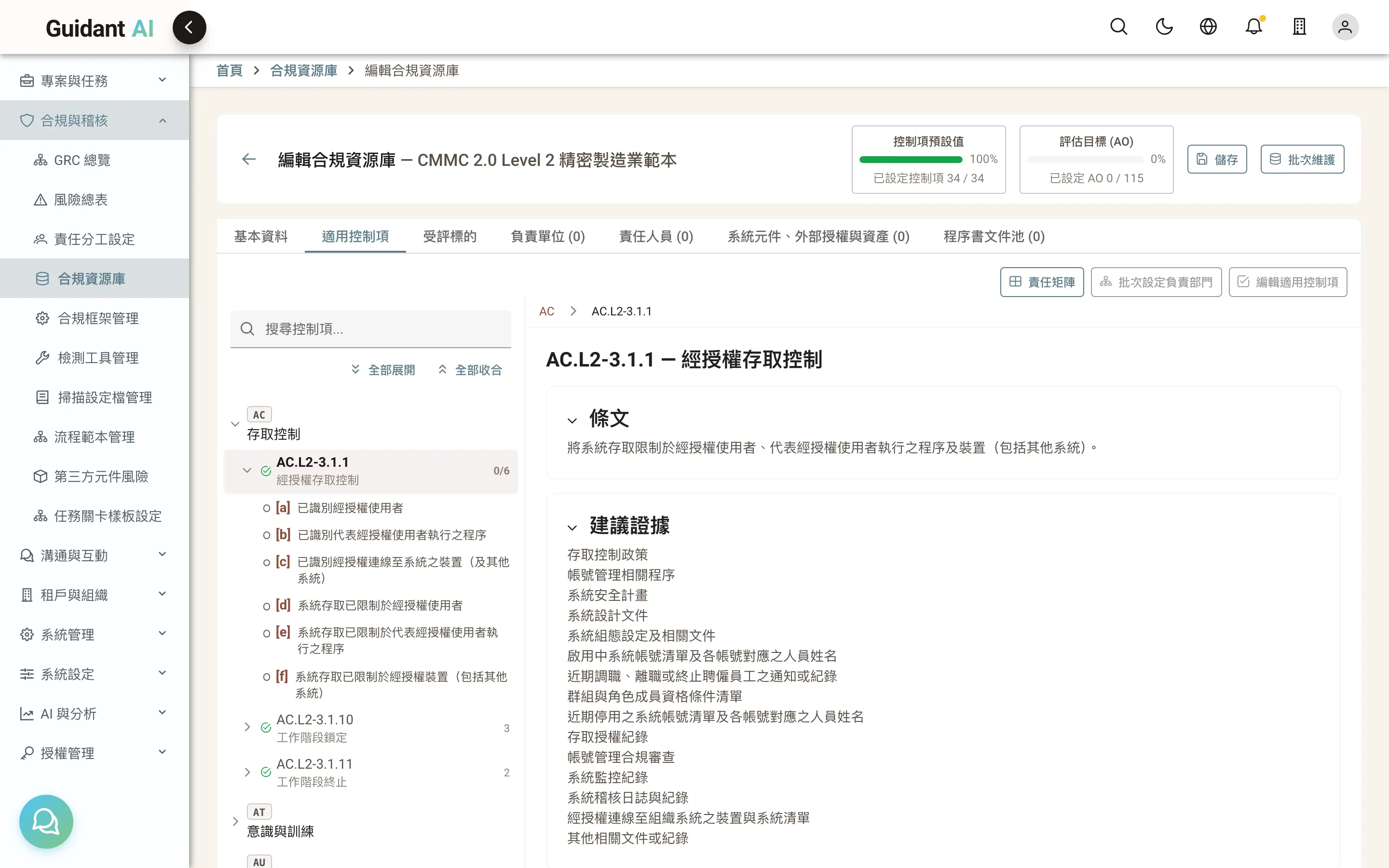Viewport: 1389px width, 868px height.
Task: Click 首頁 breadcrumb link
Action: pos(229,70)
